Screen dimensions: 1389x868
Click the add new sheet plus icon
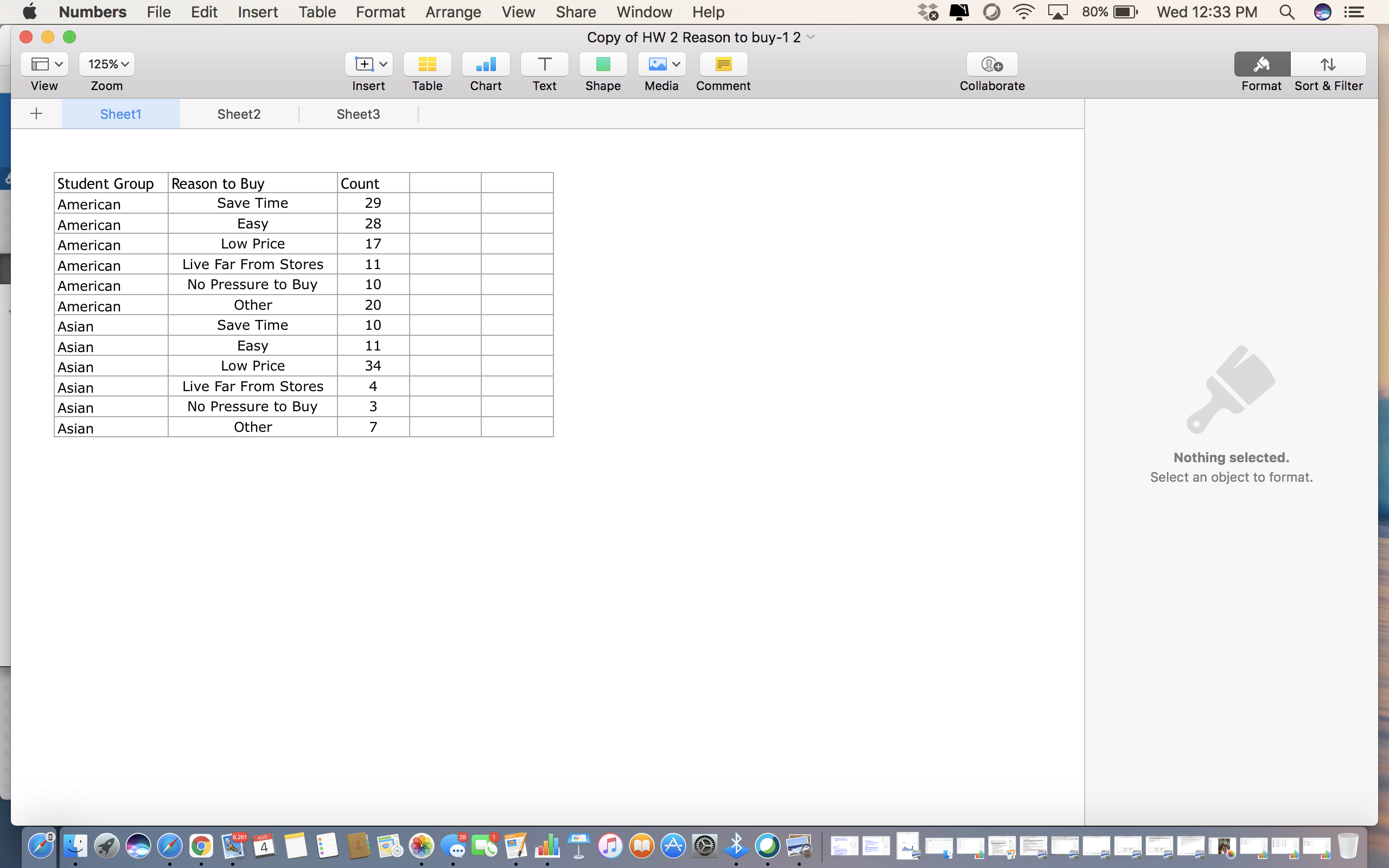pyautogui.click(x=36, y=114)
